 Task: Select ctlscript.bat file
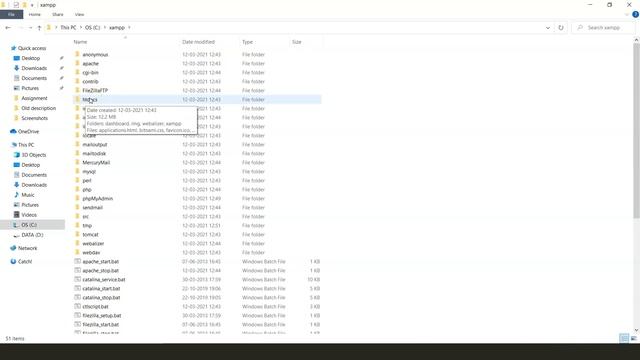click(x=96, y=306)
